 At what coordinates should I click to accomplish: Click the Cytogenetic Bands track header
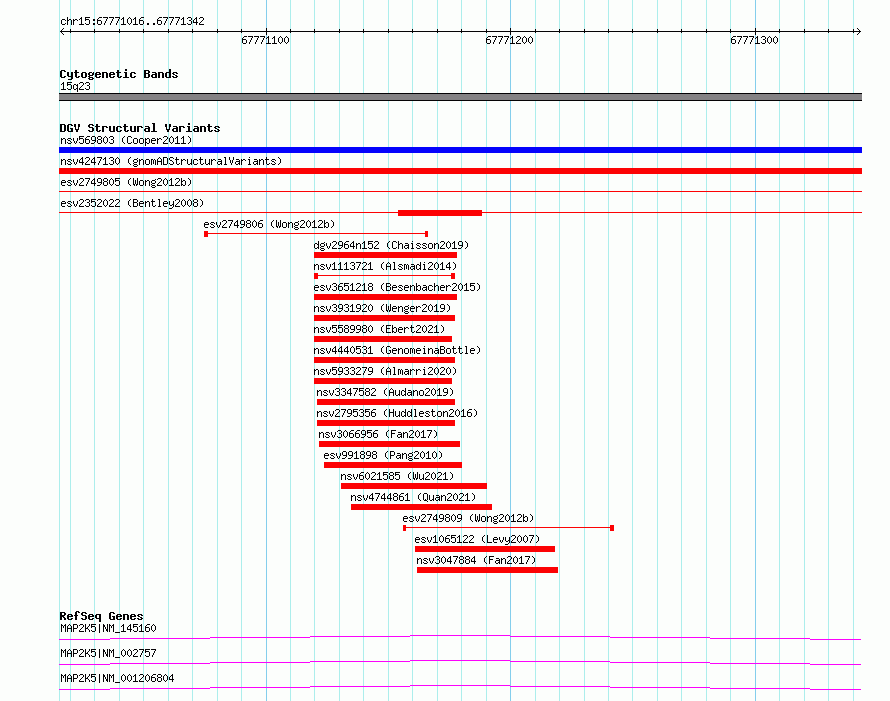click(119, 74)
